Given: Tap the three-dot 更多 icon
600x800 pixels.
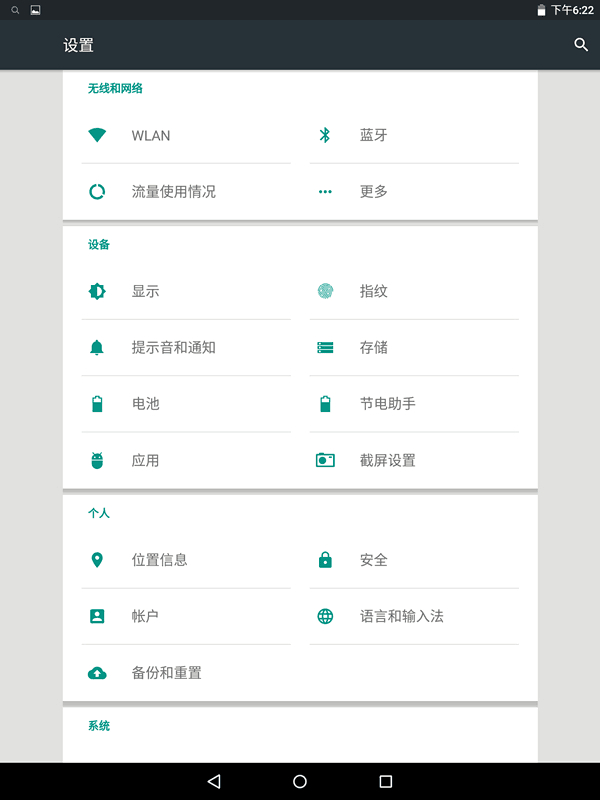Looking at the screenshot, I should pos(325,191).
